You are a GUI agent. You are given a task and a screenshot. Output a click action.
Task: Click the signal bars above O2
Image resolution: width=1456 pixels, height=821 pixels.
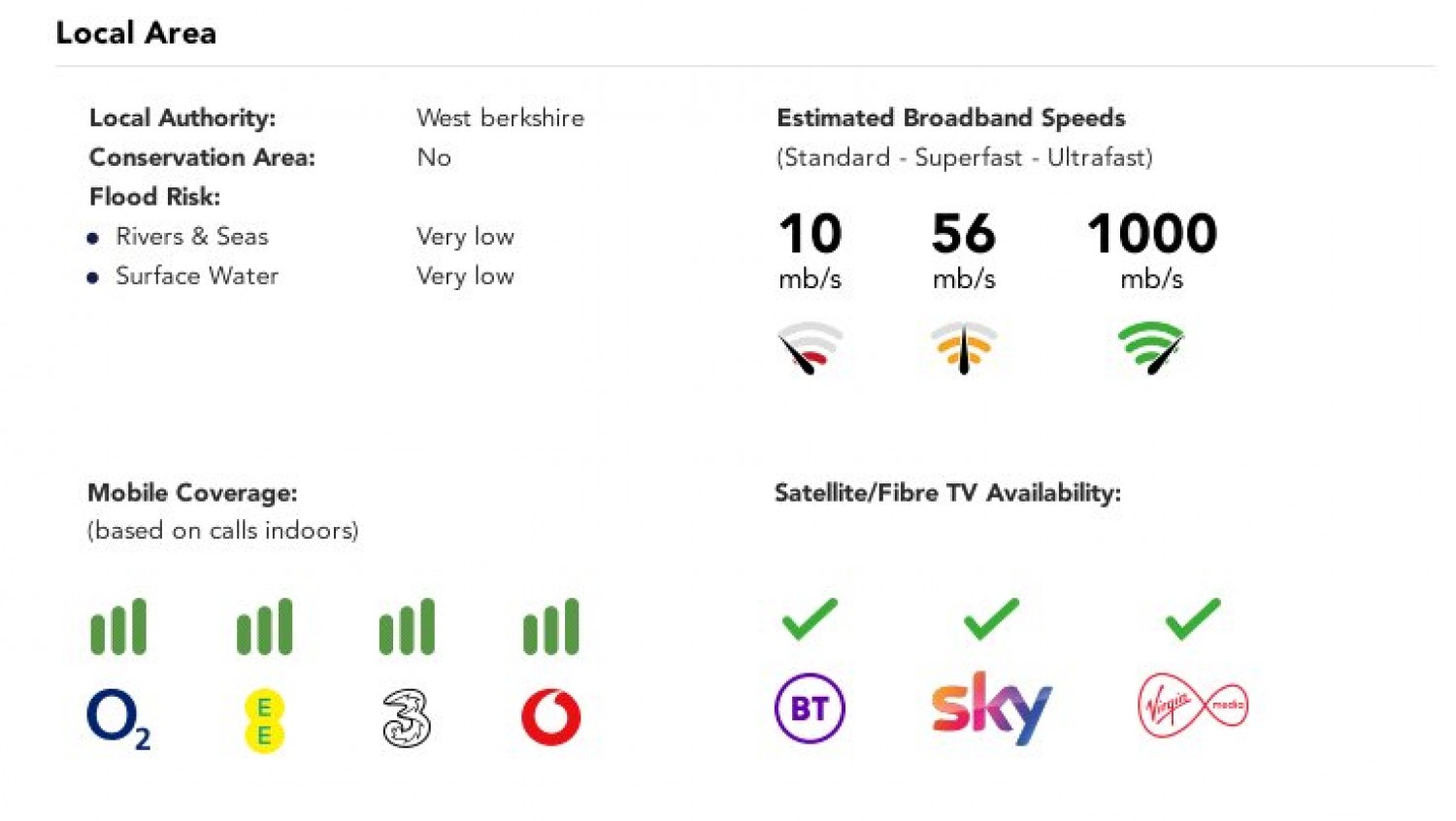click(x=118, y=627)
